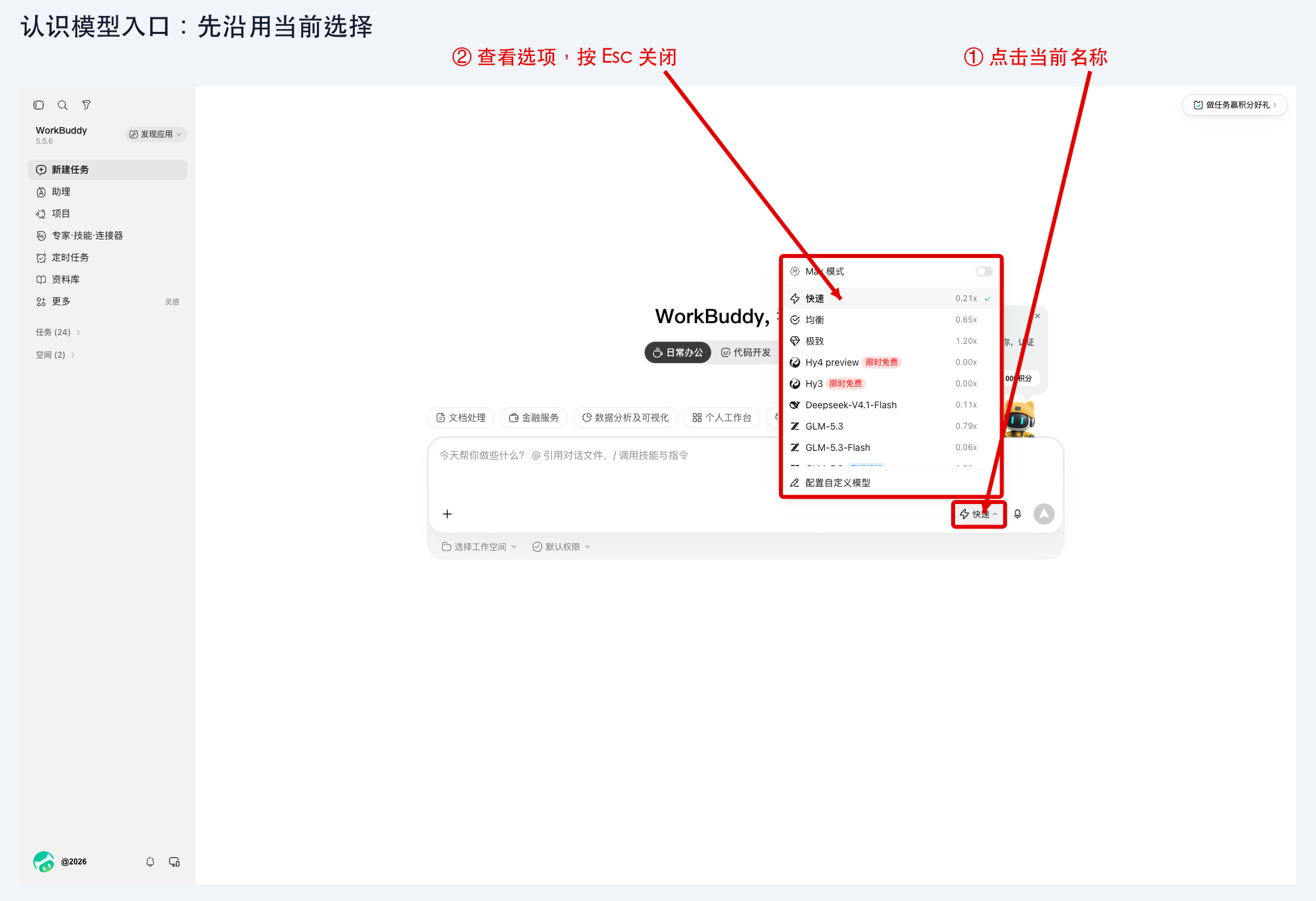
Task: Click the device screen icon near bell
Action: (174, 862)
